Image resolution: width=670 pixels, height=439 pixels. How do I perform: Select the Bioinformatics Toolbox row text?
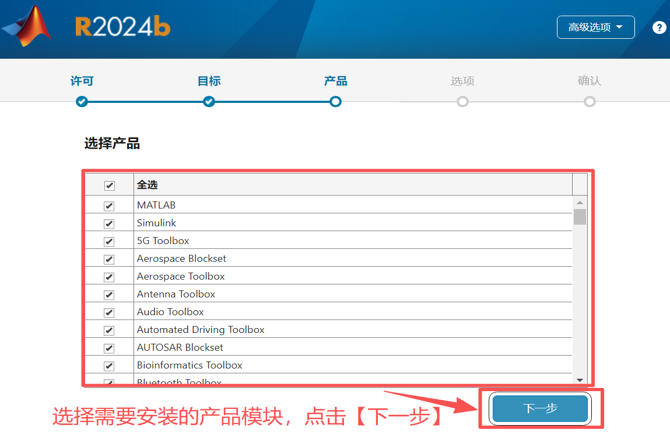189,365
